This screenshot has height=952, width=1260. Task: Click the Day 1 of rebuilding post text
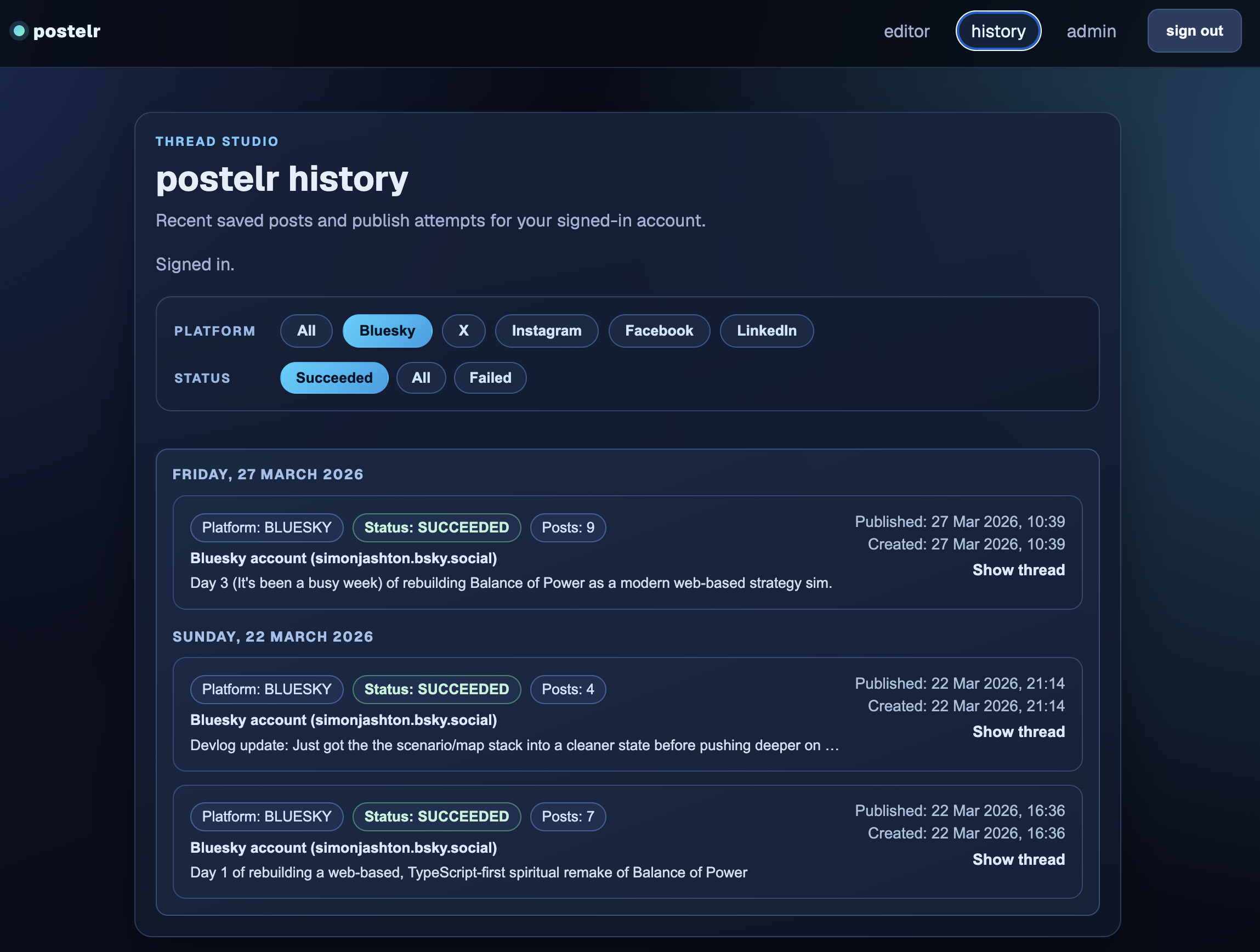tap(469, 872)
